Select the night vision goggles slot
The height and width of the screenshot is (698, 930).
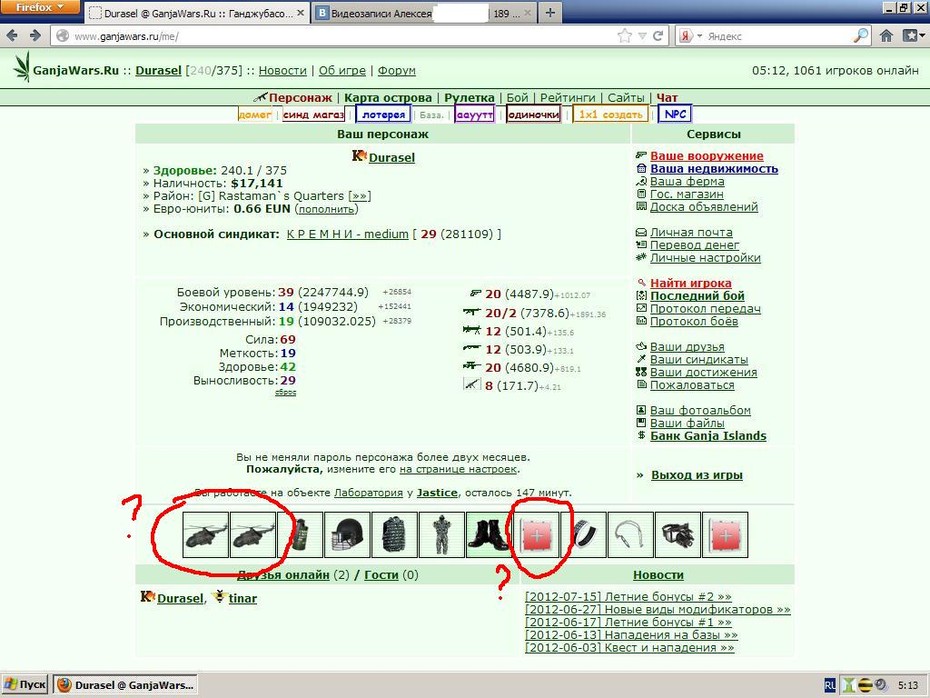tap(678, 535)
